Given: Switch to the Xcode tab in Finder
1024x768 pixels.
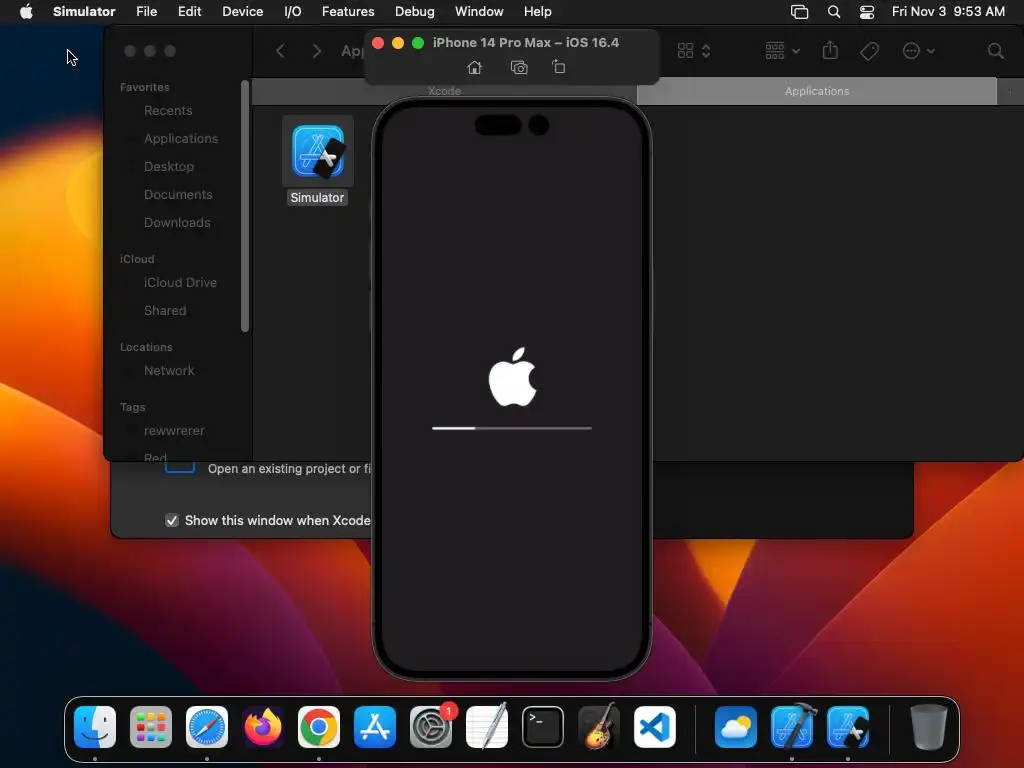Looking at the screenshot, I should [444, 91].
